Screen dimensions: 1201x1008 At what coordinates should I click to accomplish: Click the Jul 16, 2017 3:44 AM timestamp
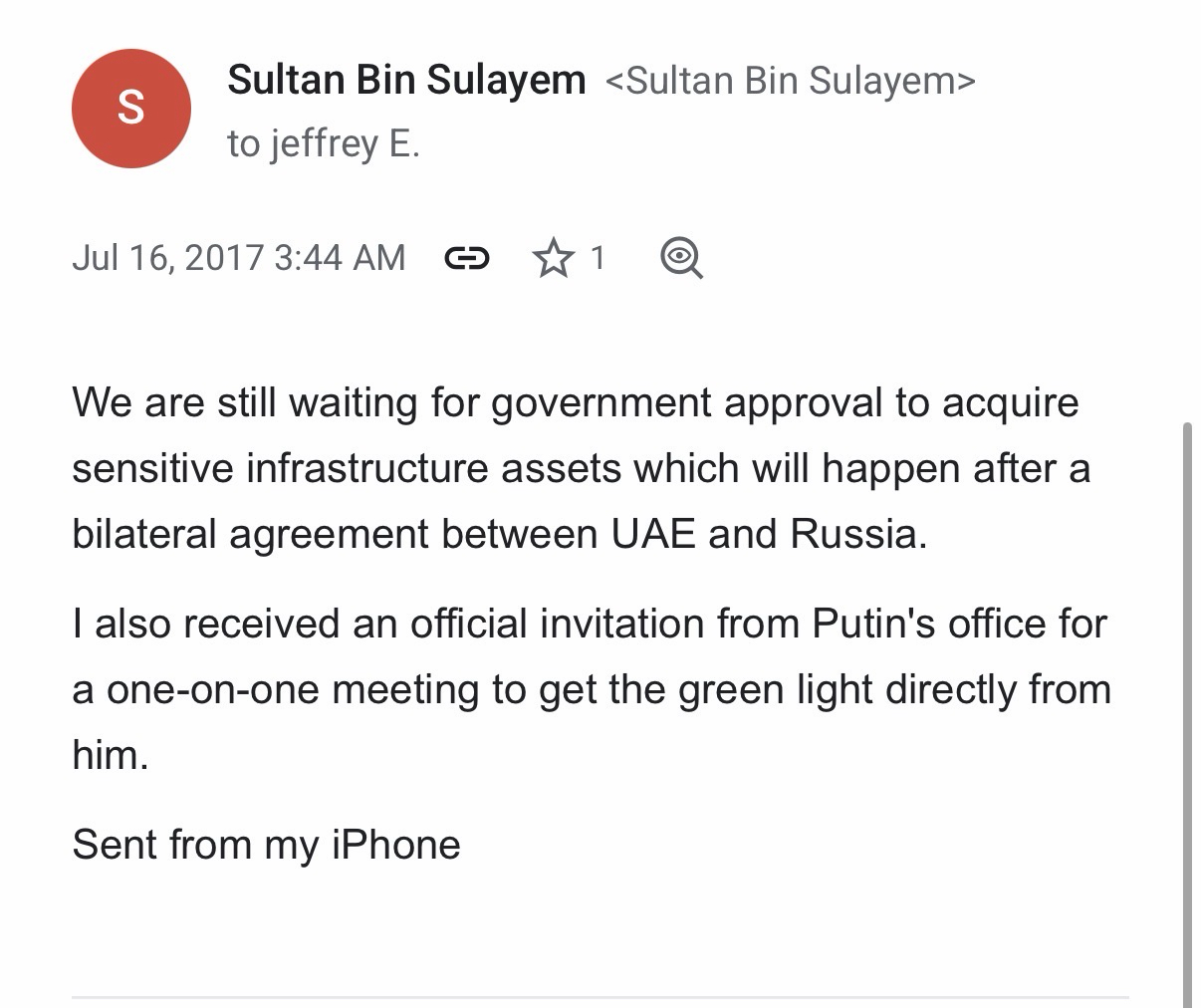coord(238,258)
